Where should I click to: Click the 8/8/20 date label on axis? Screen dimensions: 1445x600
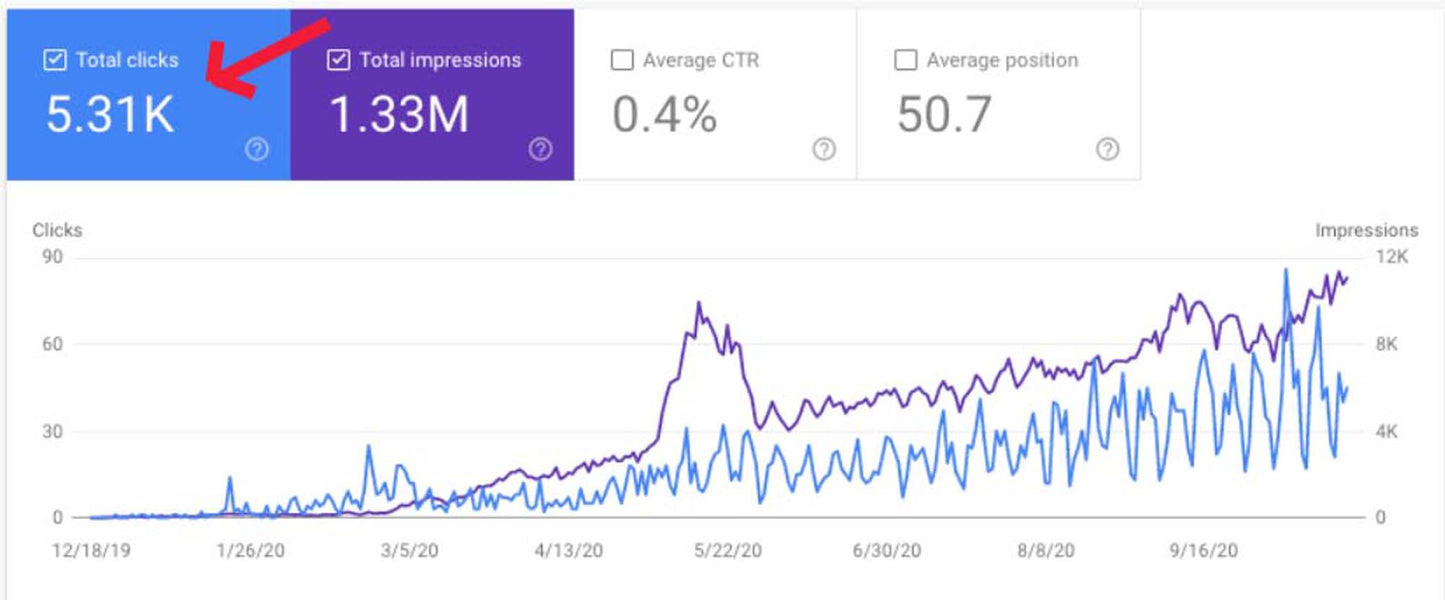[x=1047, y=550]
